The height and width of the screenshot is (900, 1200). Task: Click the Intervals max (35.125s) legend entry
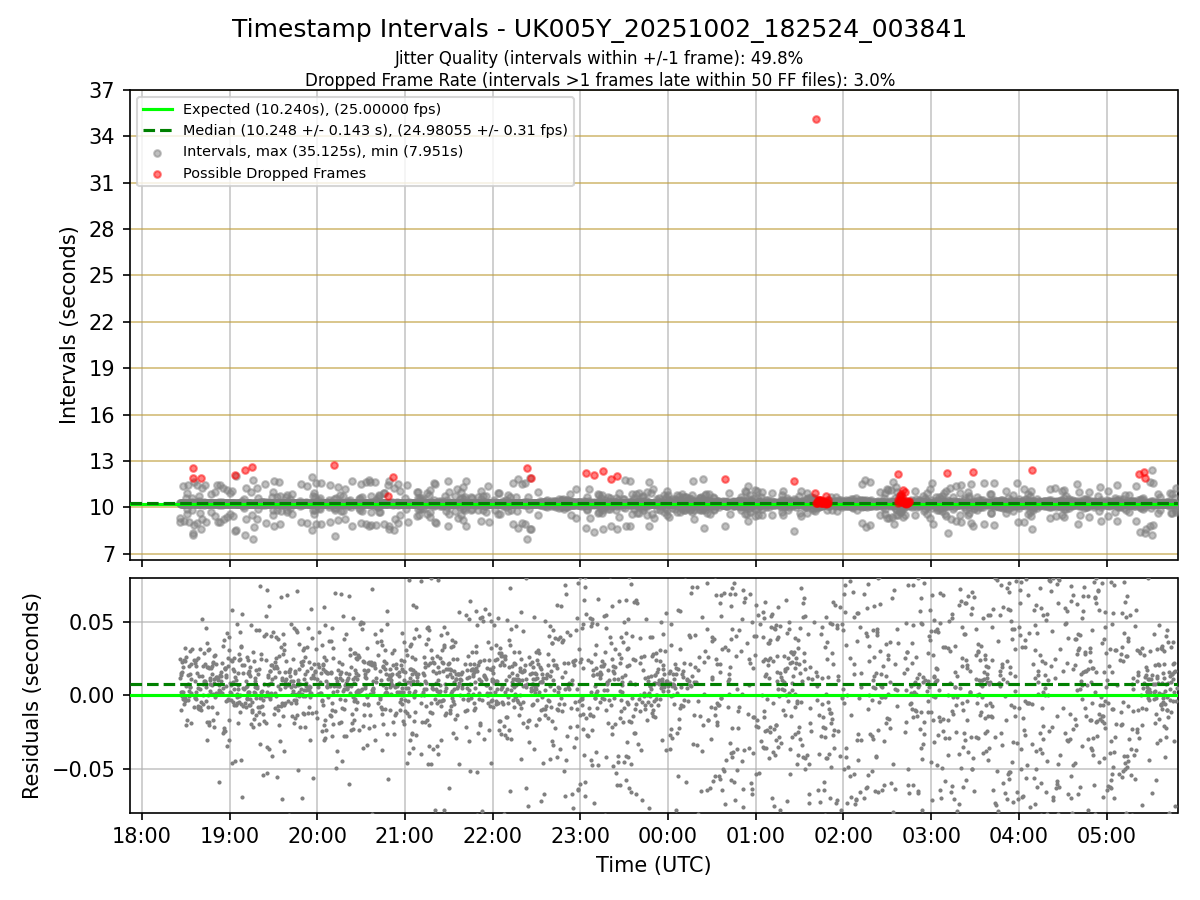coord(323,151)
